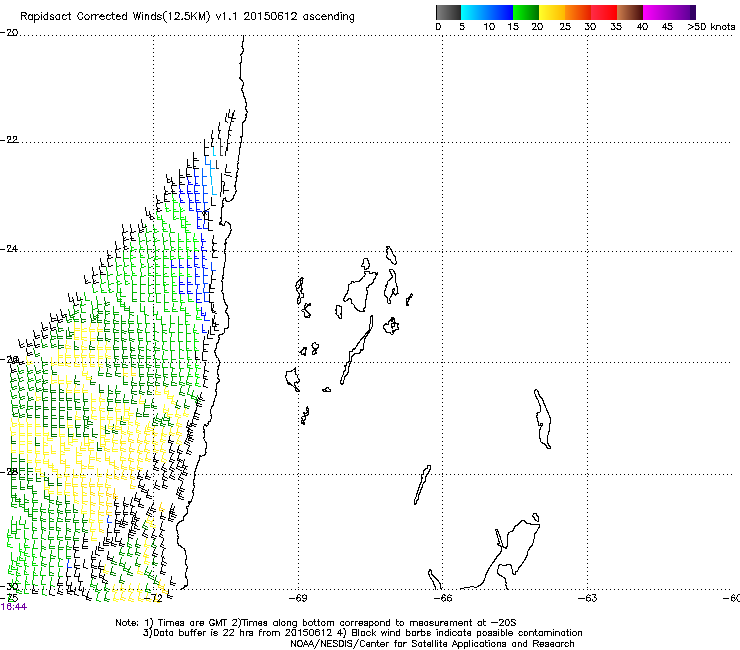Click the '-20' latitude label

9,33
